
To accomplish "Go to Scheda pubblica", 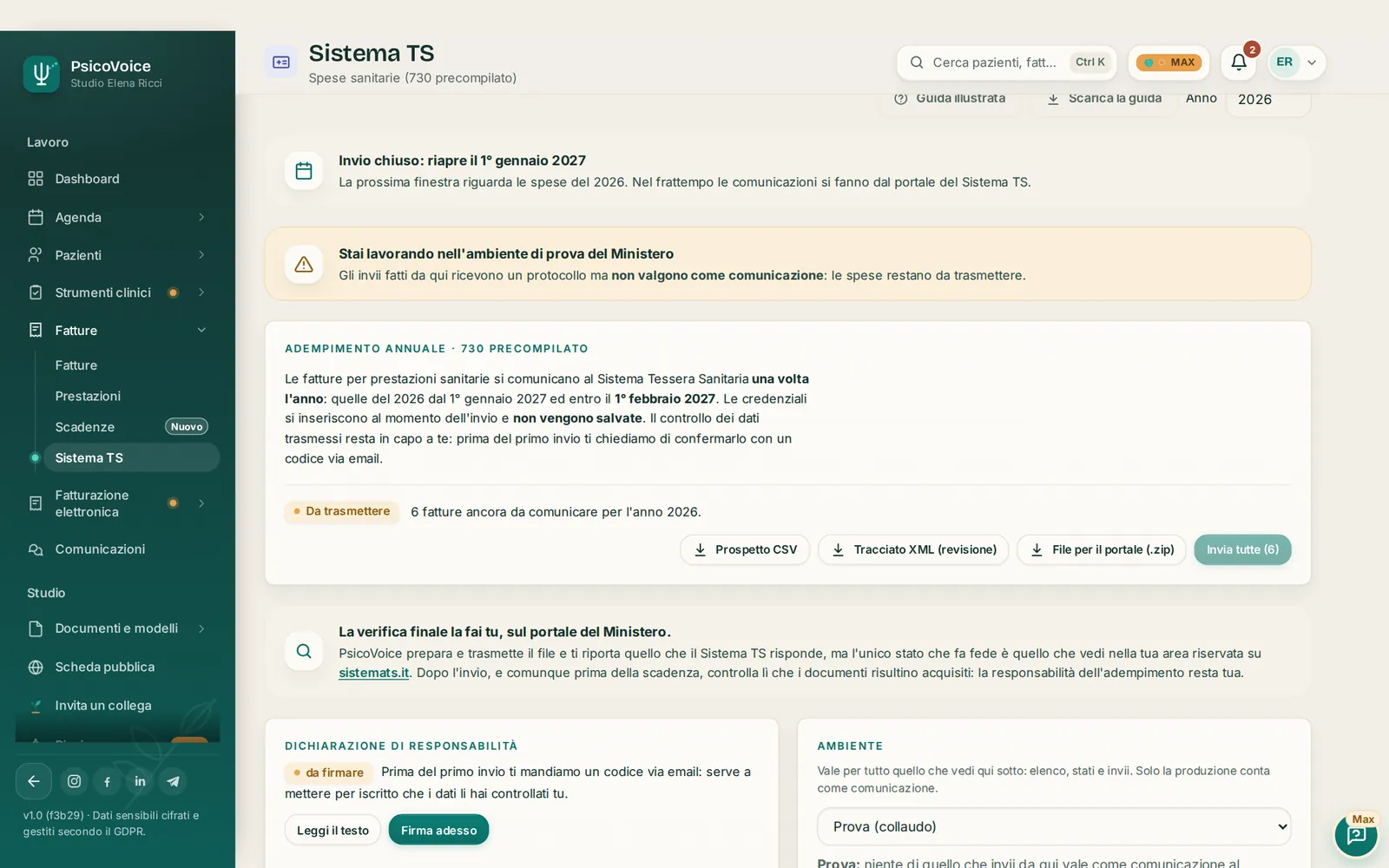I will click(x=117, y=667).
